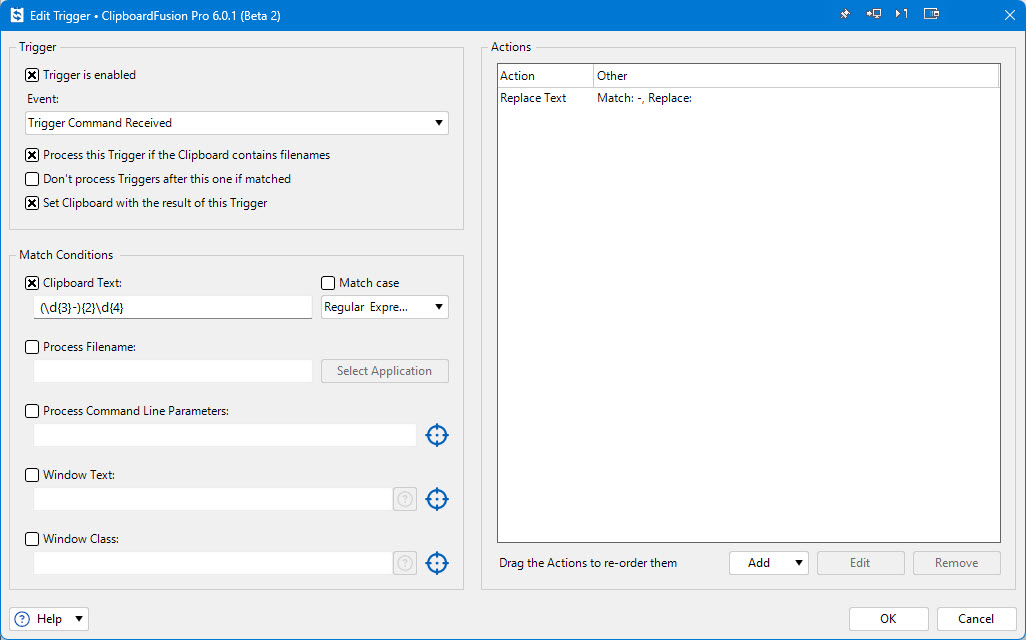
Task: Disable the 'Trigger is enabled' checkbox
Action: pos(32,75)
